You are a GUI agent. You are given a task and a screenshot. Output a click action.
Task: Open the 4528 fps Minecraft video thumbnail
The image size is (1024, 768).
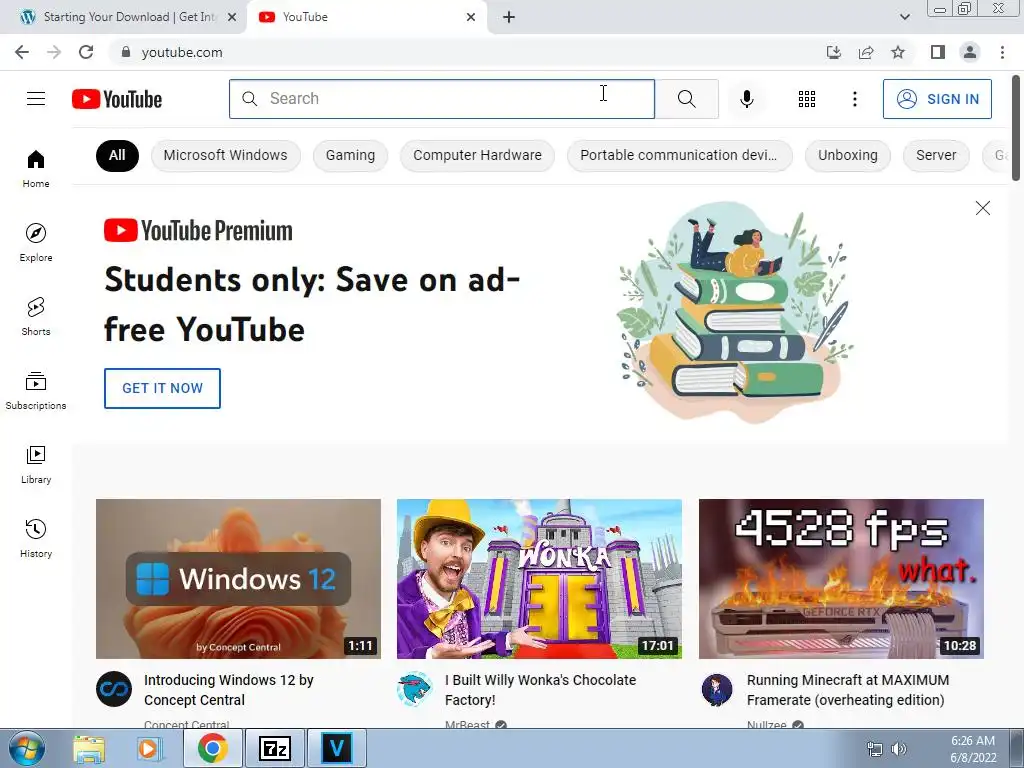841,579
